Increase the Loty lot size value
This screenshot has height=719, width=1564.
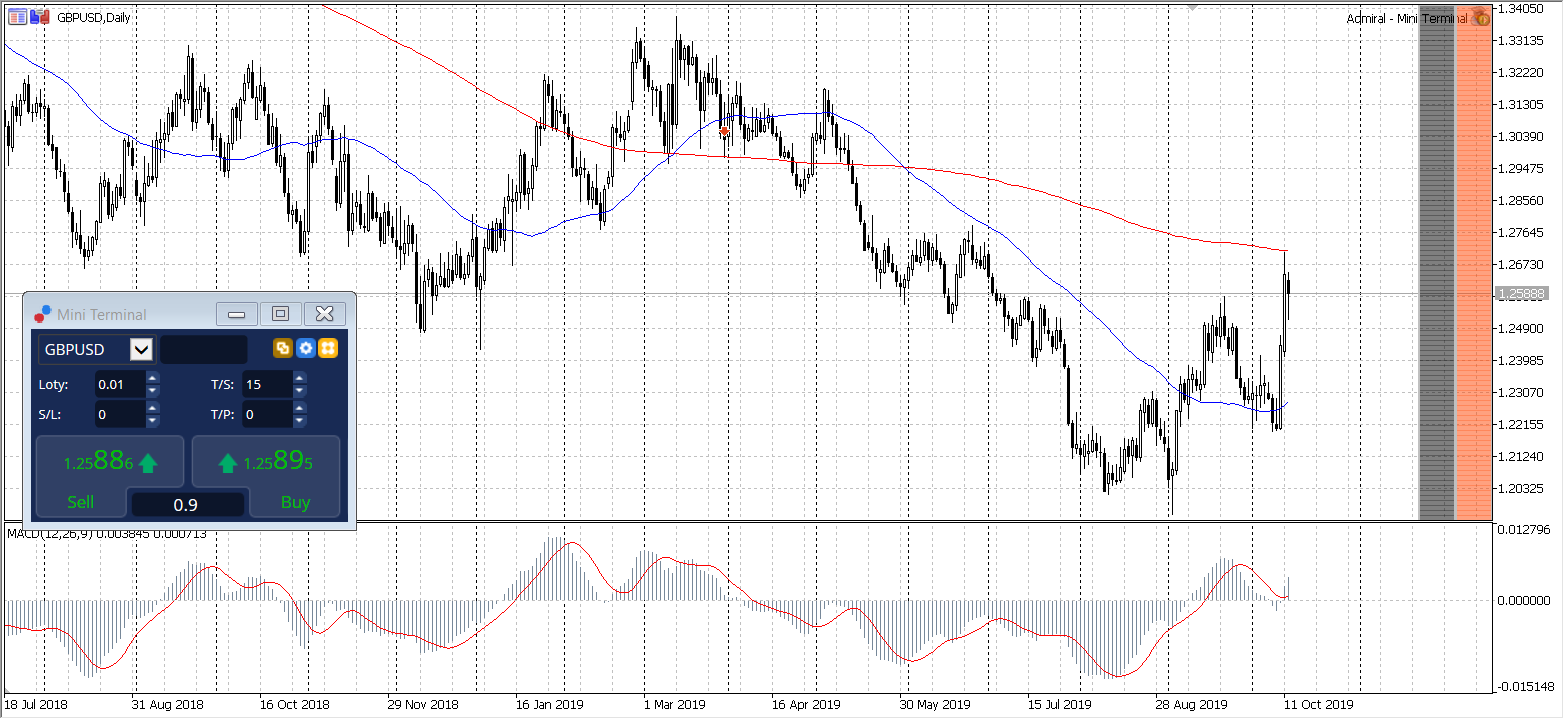152,378
